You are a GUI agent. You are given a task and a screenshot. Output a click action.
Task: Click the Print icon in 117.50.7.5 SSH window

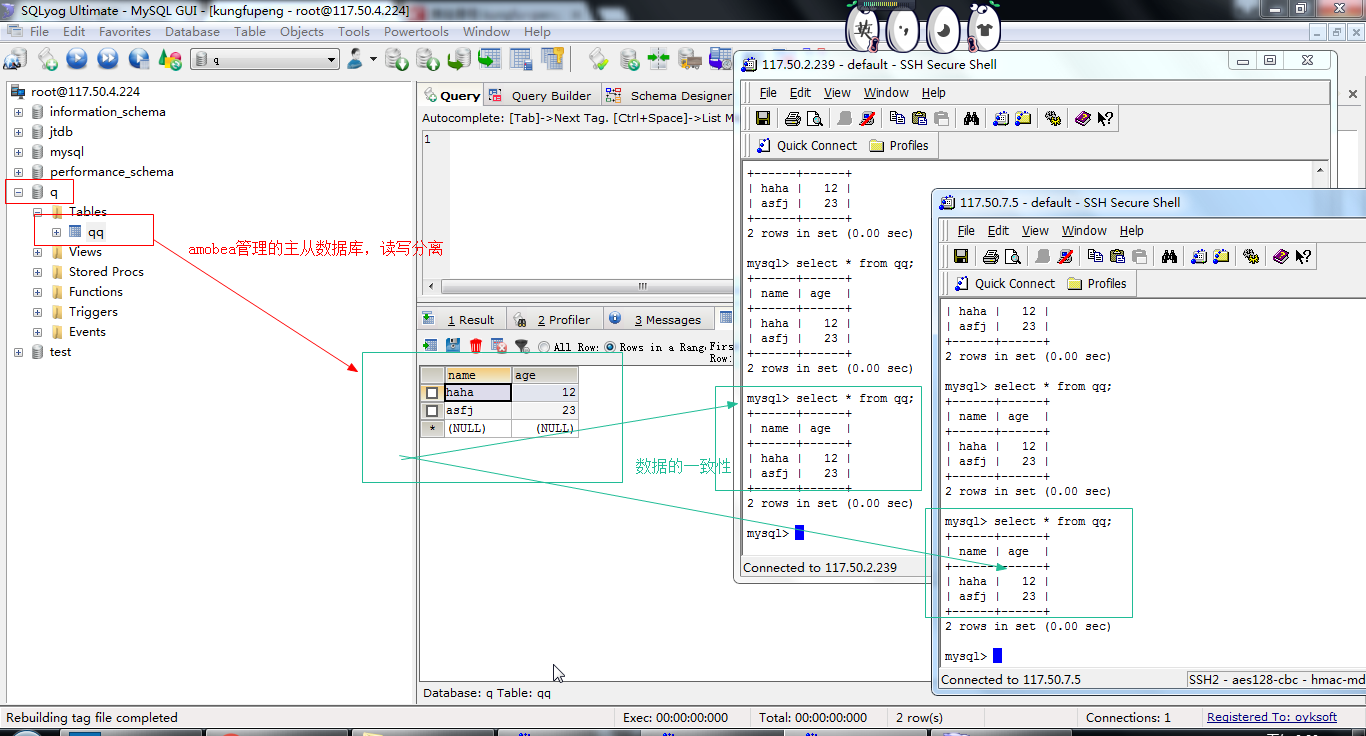(x=991, y=256)
